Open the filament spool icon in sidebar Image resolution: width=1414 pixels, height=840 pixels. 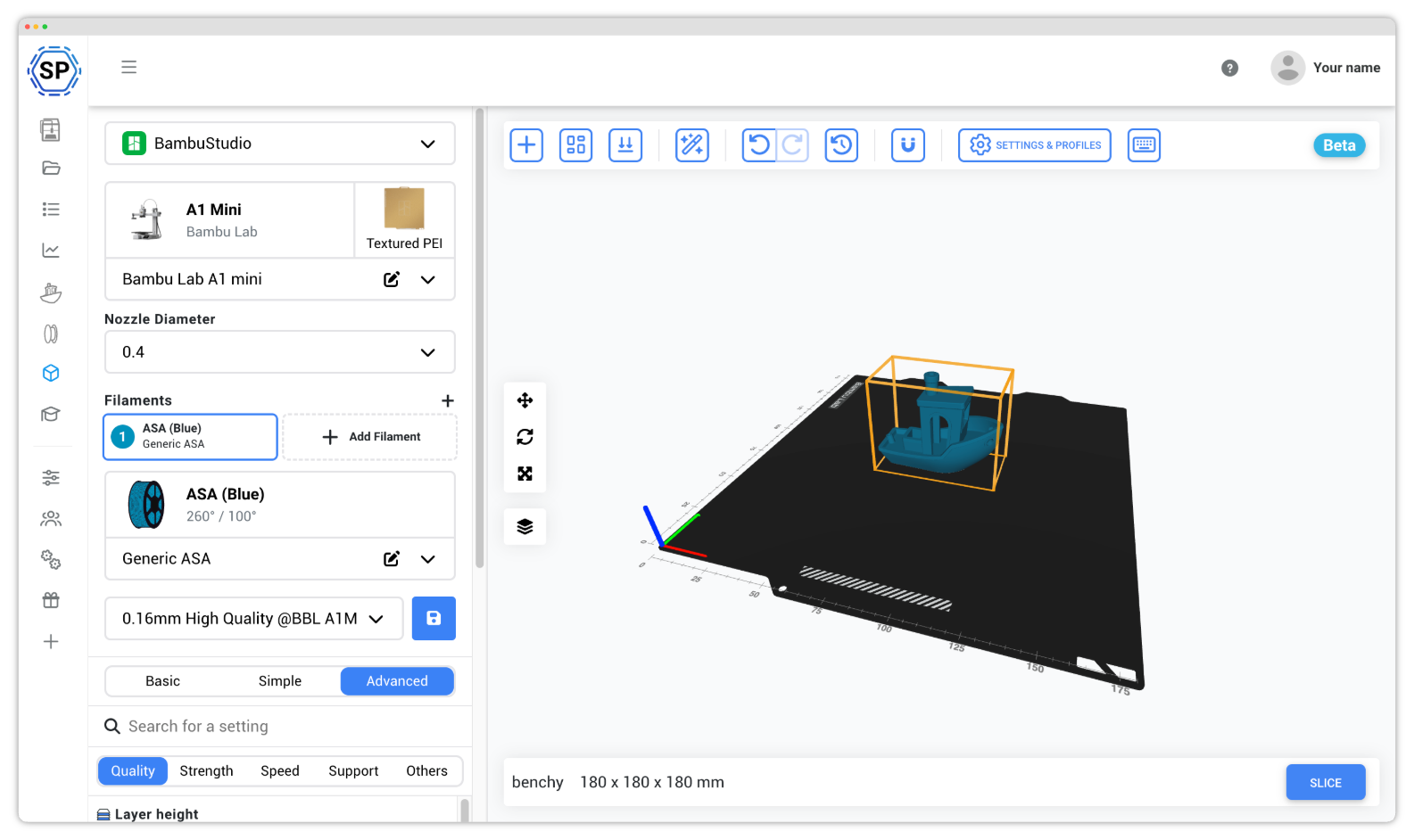(51, 334)
